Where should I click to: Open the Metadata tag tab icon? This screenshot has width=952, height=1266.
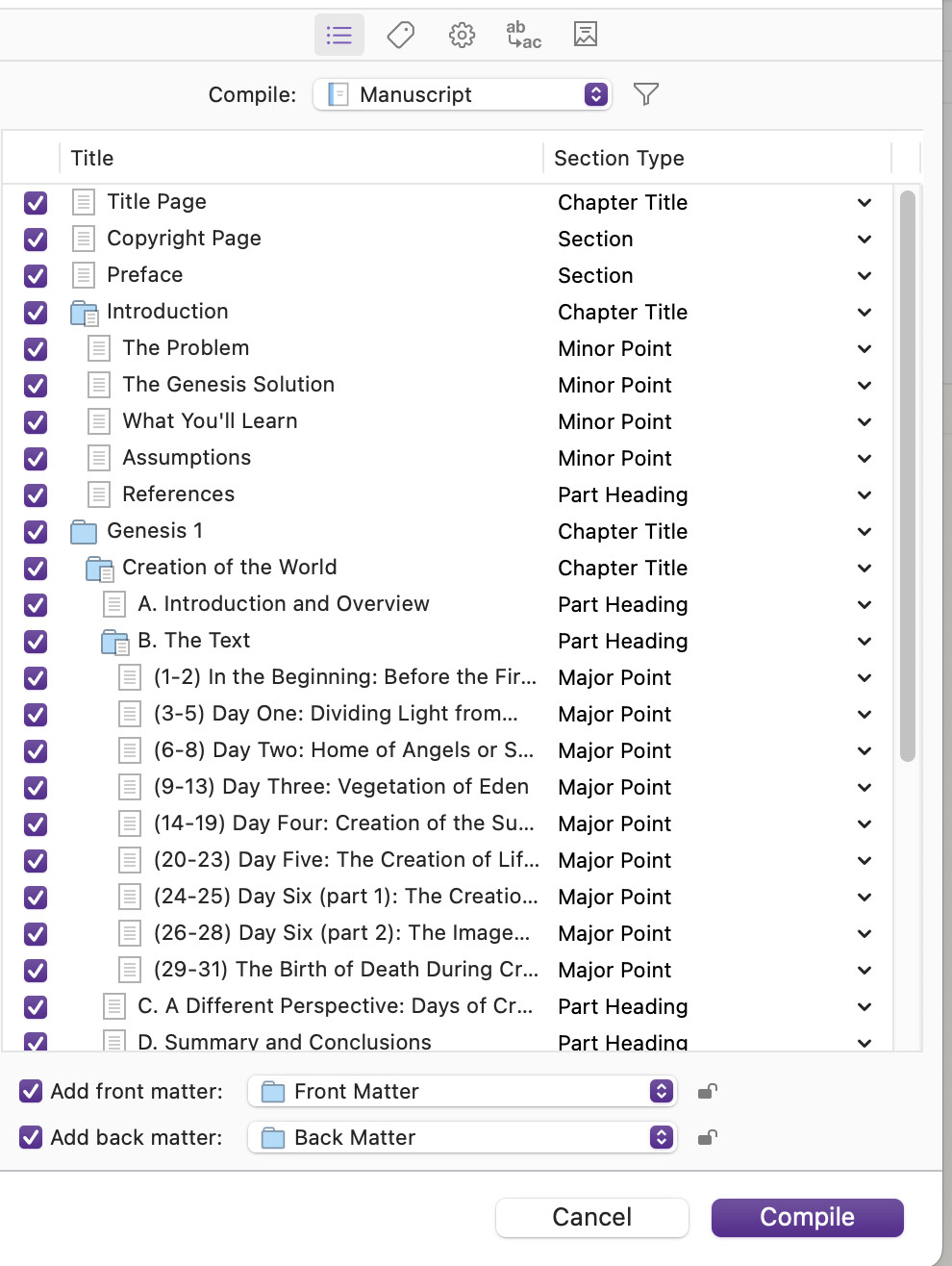(x=401, y=36)
